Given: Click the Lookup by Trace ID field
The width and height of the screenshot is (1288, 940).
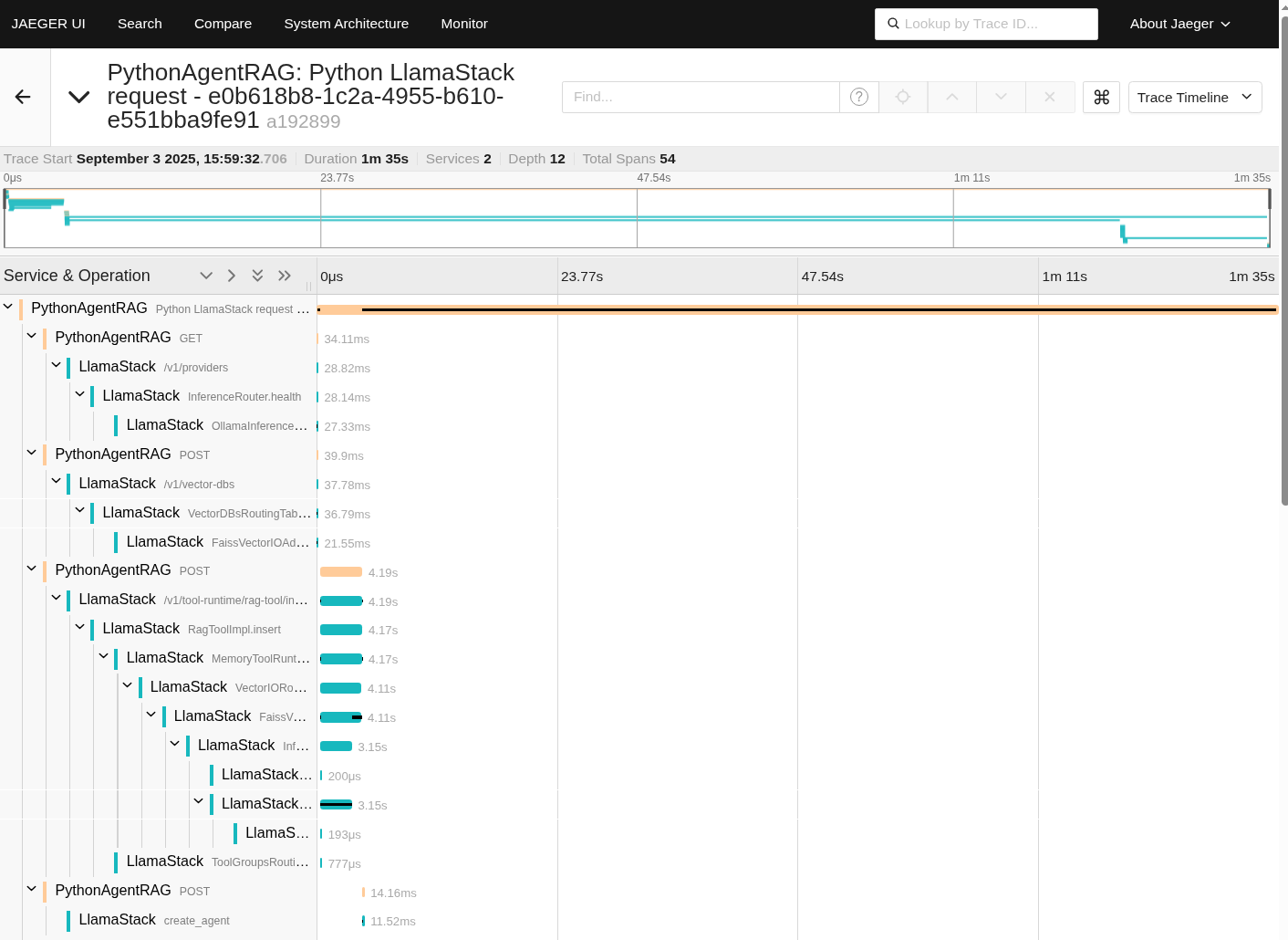Looking at the screenshot, I should point(994,24).
